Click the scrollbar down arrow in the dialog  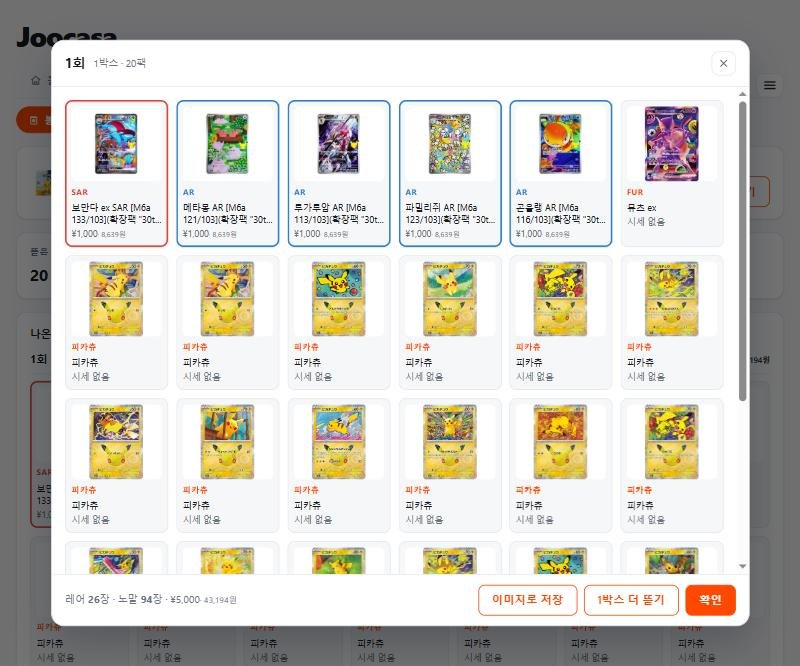742,566
